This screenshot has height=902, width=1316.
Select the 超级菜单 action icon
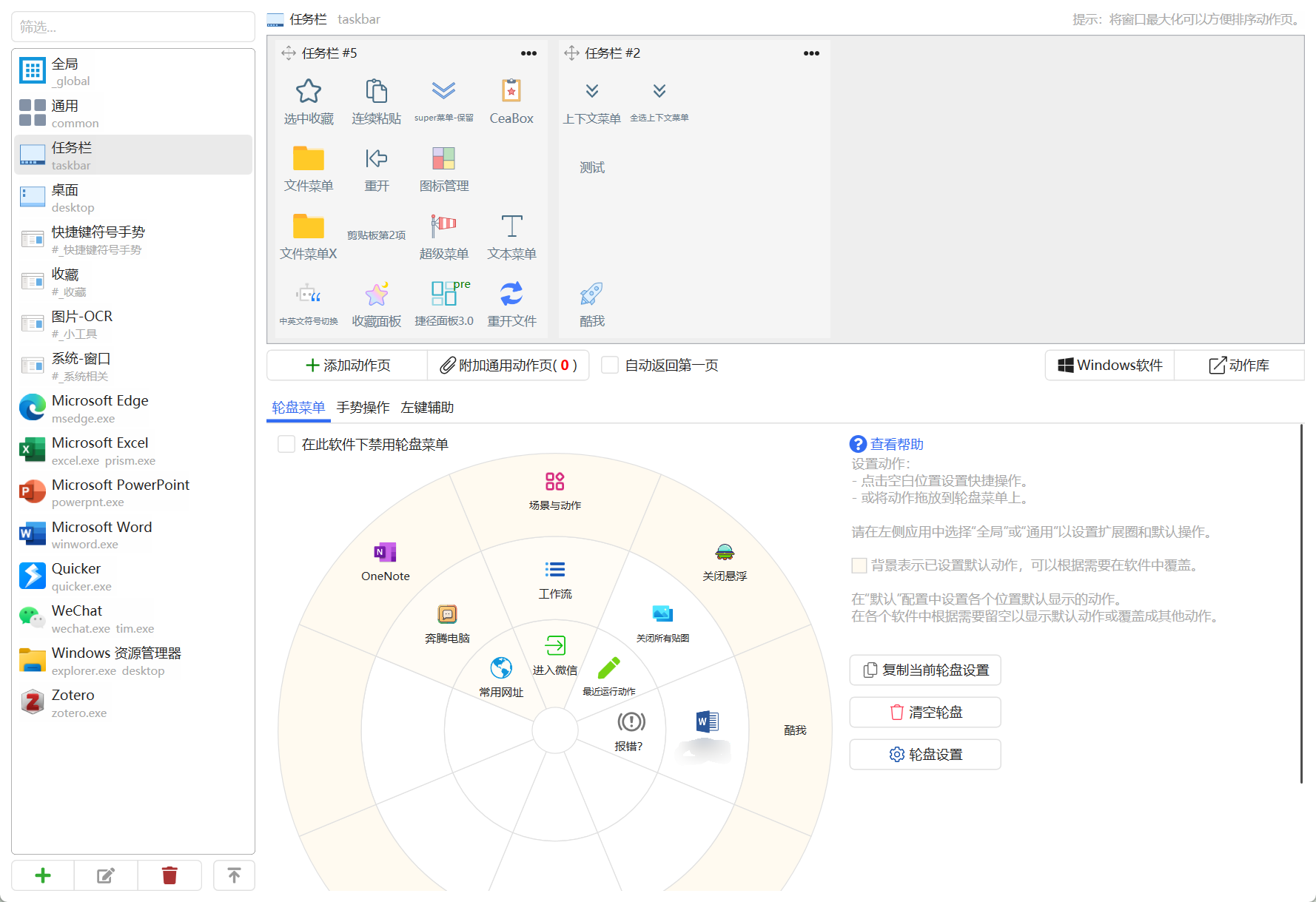(x=444, y=237)
